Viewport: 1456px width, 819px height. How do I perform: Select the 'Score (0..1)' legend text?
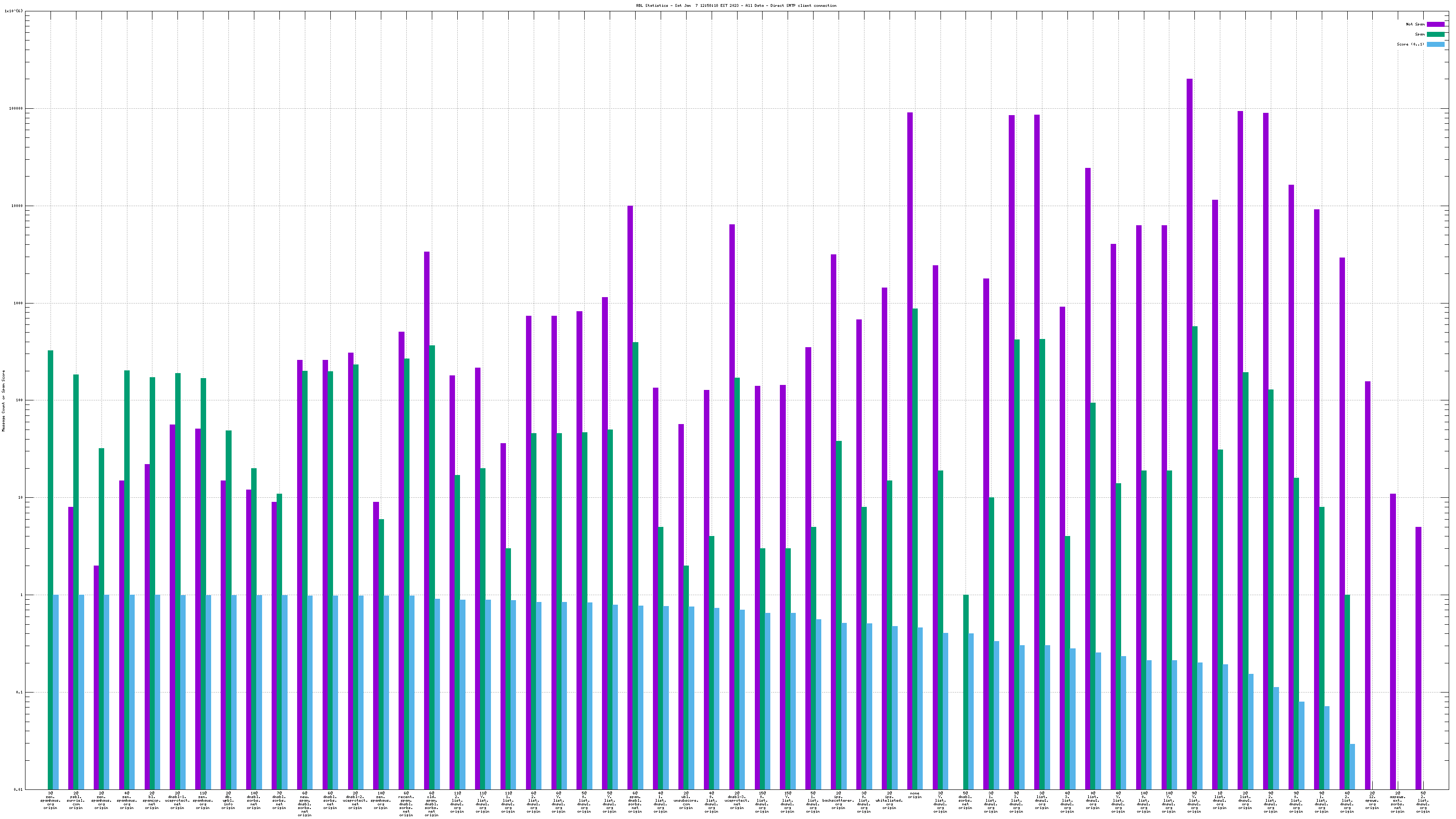point(1410,44)
